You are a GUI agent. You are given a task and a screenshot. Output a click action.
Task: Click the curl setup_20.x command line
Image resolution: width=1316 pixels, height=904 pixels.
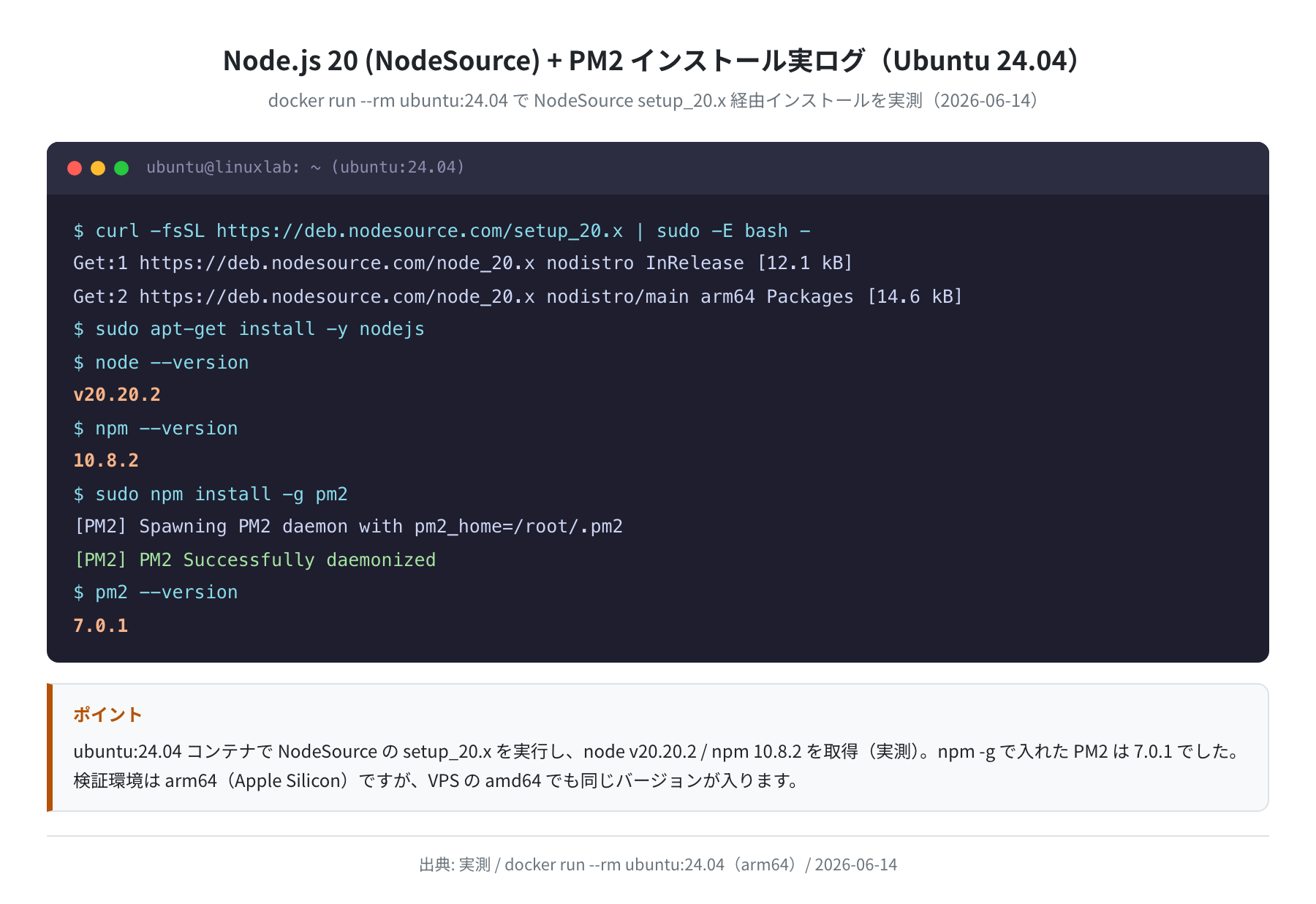[442, 231]
